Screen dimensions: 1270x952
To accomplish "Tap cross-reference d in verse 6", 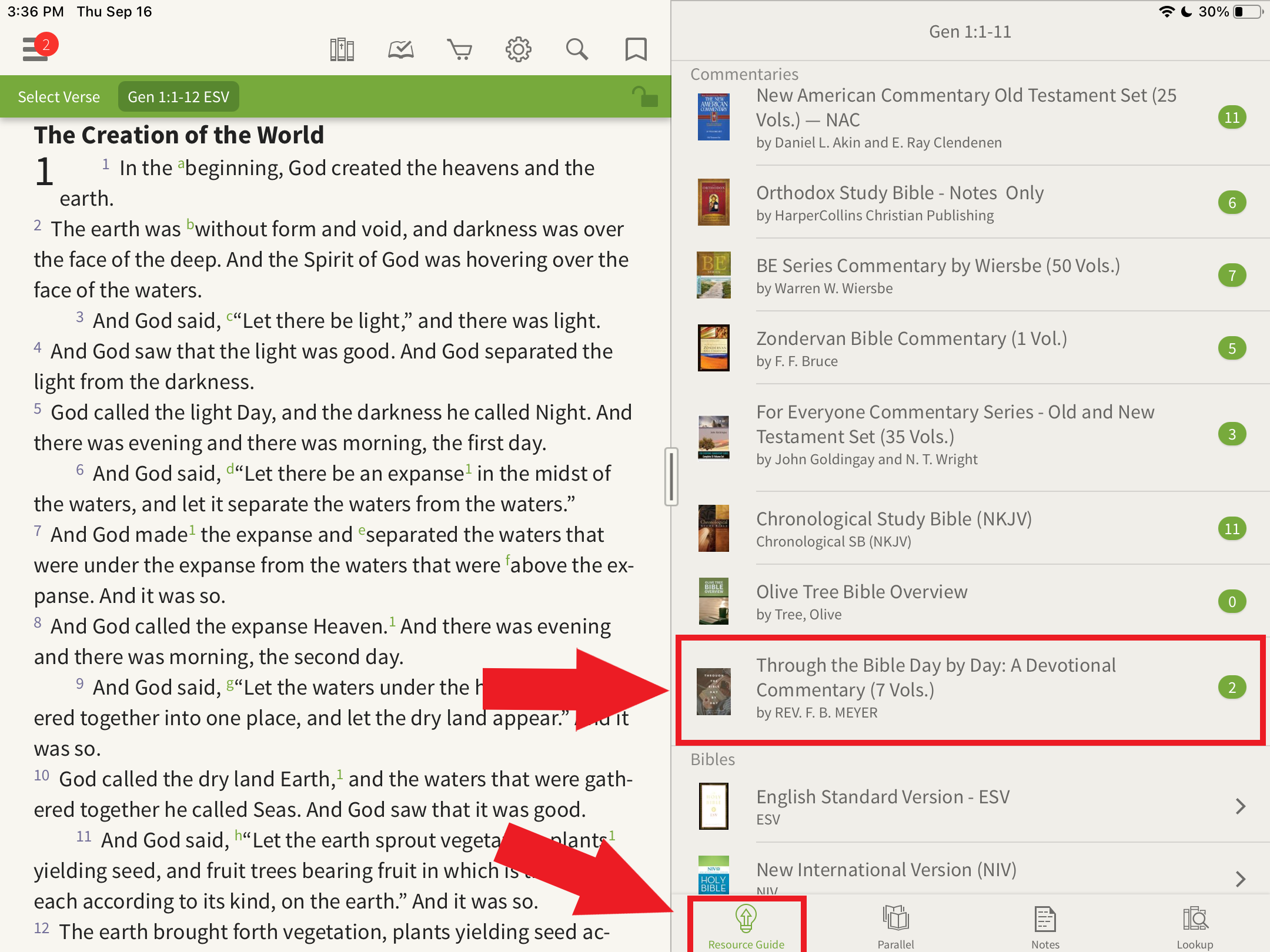I will pos(230,468).
